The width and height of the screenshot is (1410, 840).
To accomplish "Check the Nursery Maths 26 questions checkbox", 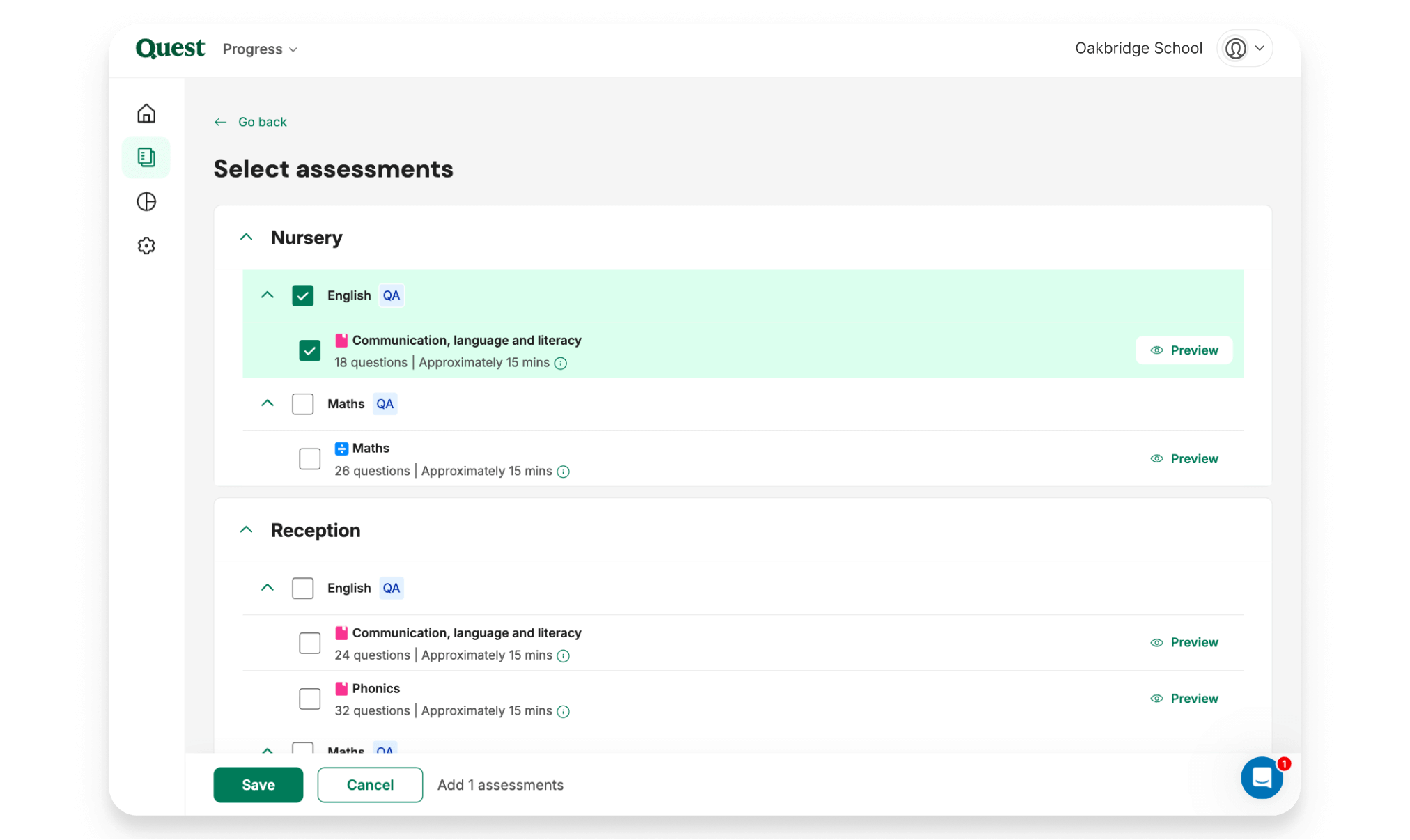I will pos(309,459).
